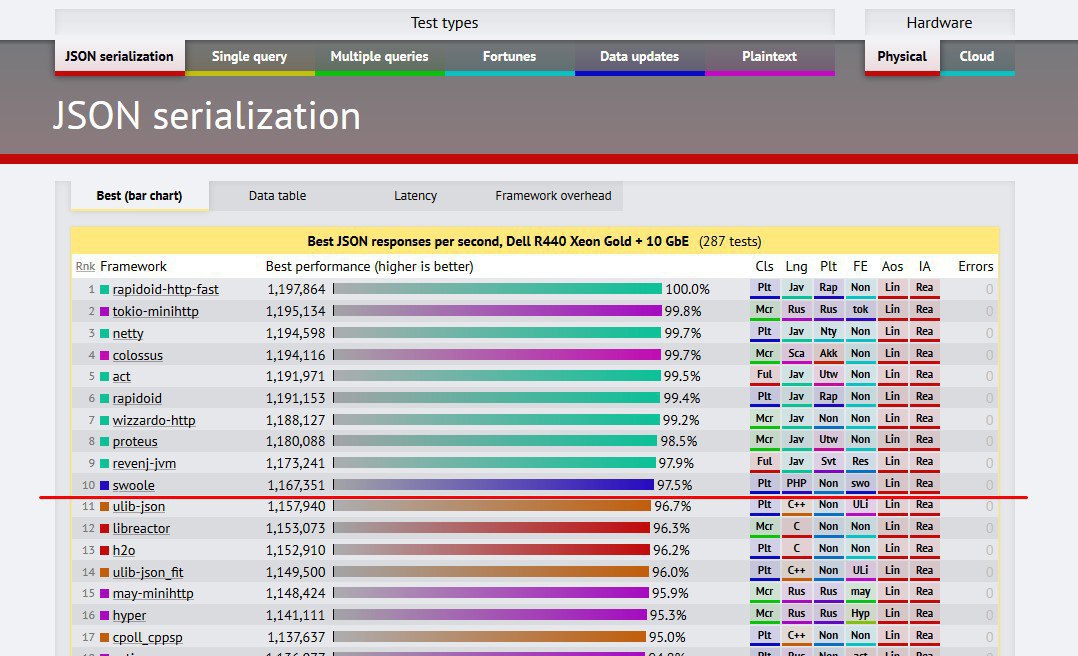Switch to the JSON serialization test tab

tap(120, 57)
